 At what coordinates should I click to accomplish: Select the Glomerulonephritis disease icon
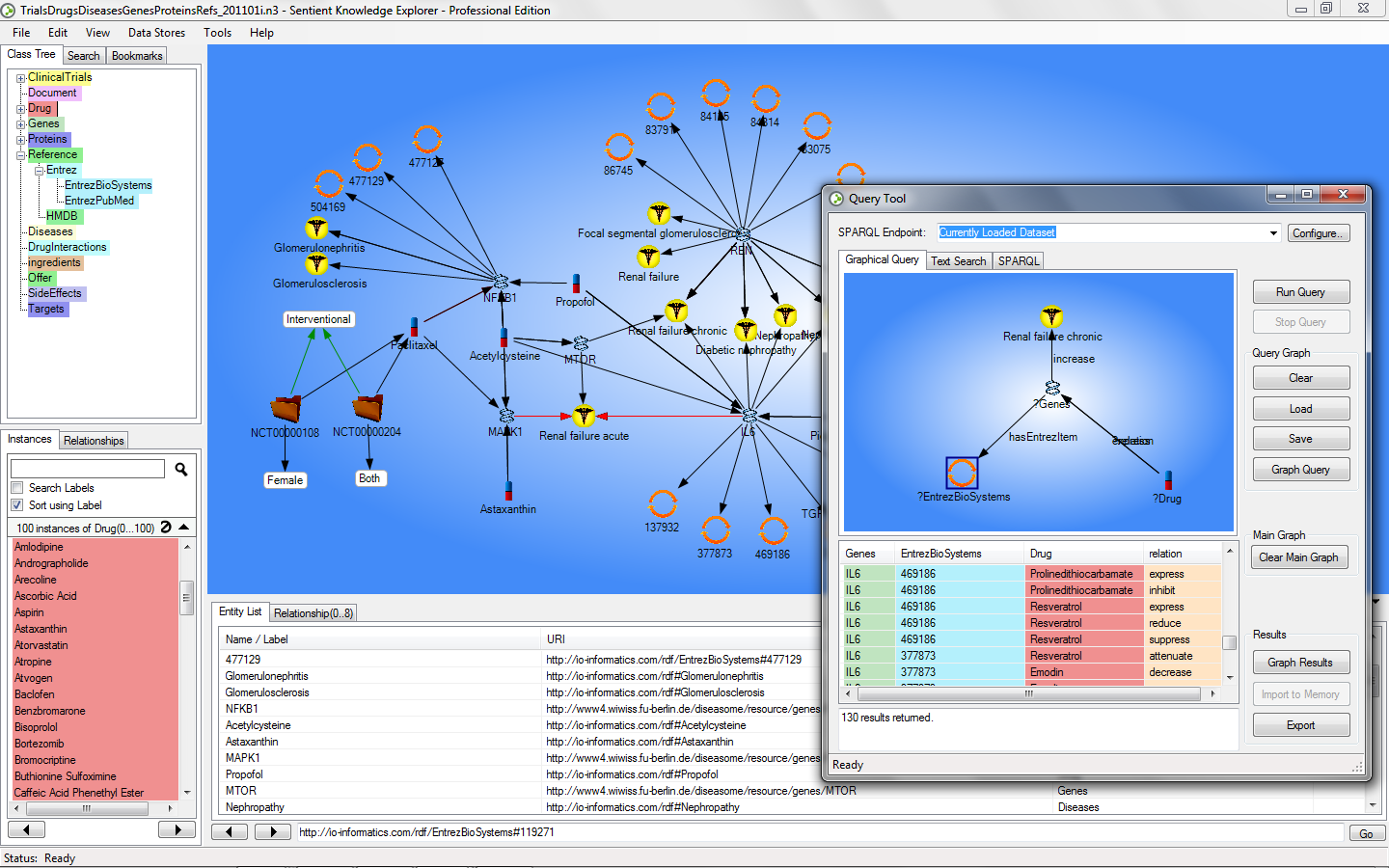pos(316,229)
